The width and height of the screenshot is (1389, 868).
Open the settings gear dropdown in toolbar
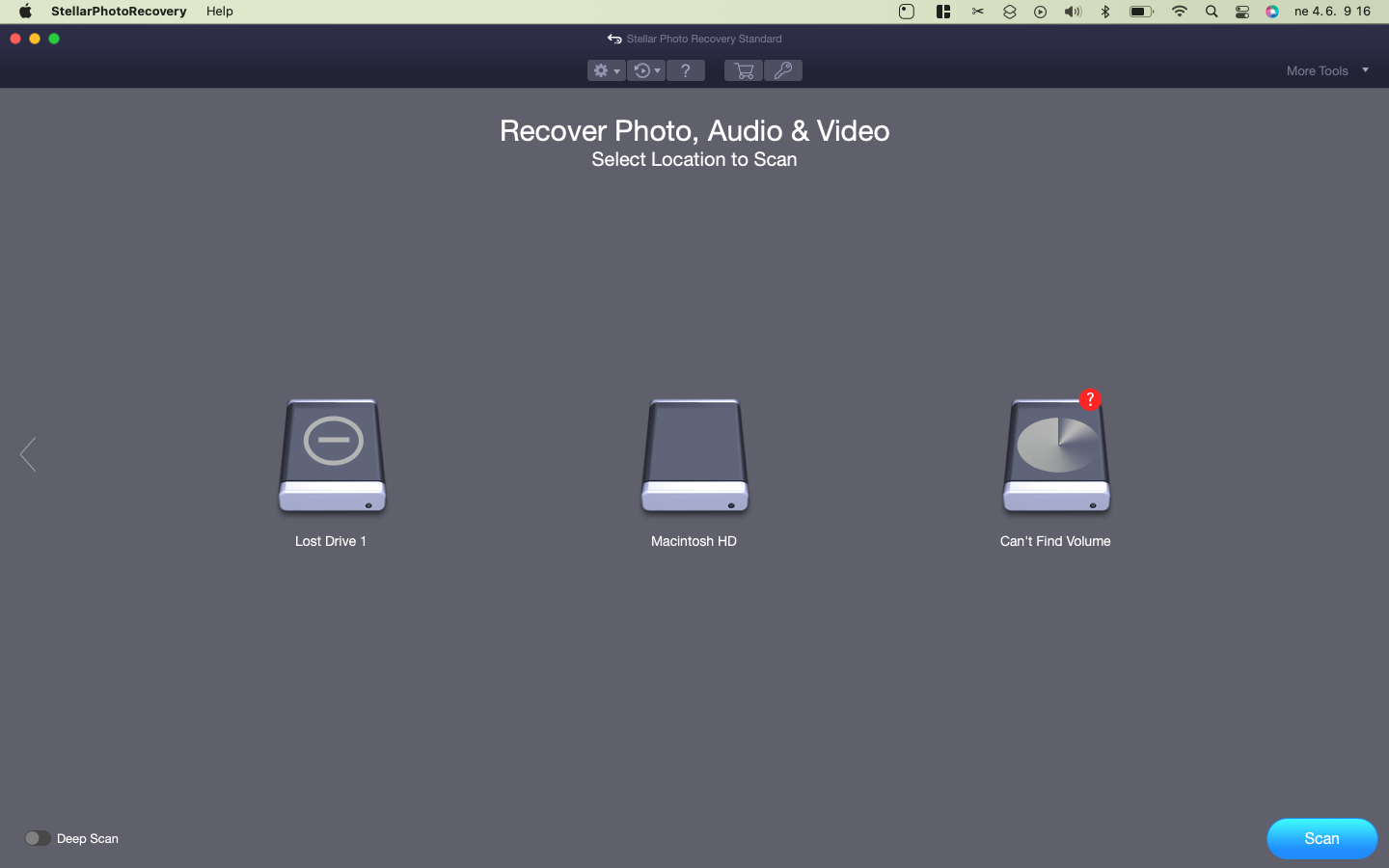tap(607, 70)
